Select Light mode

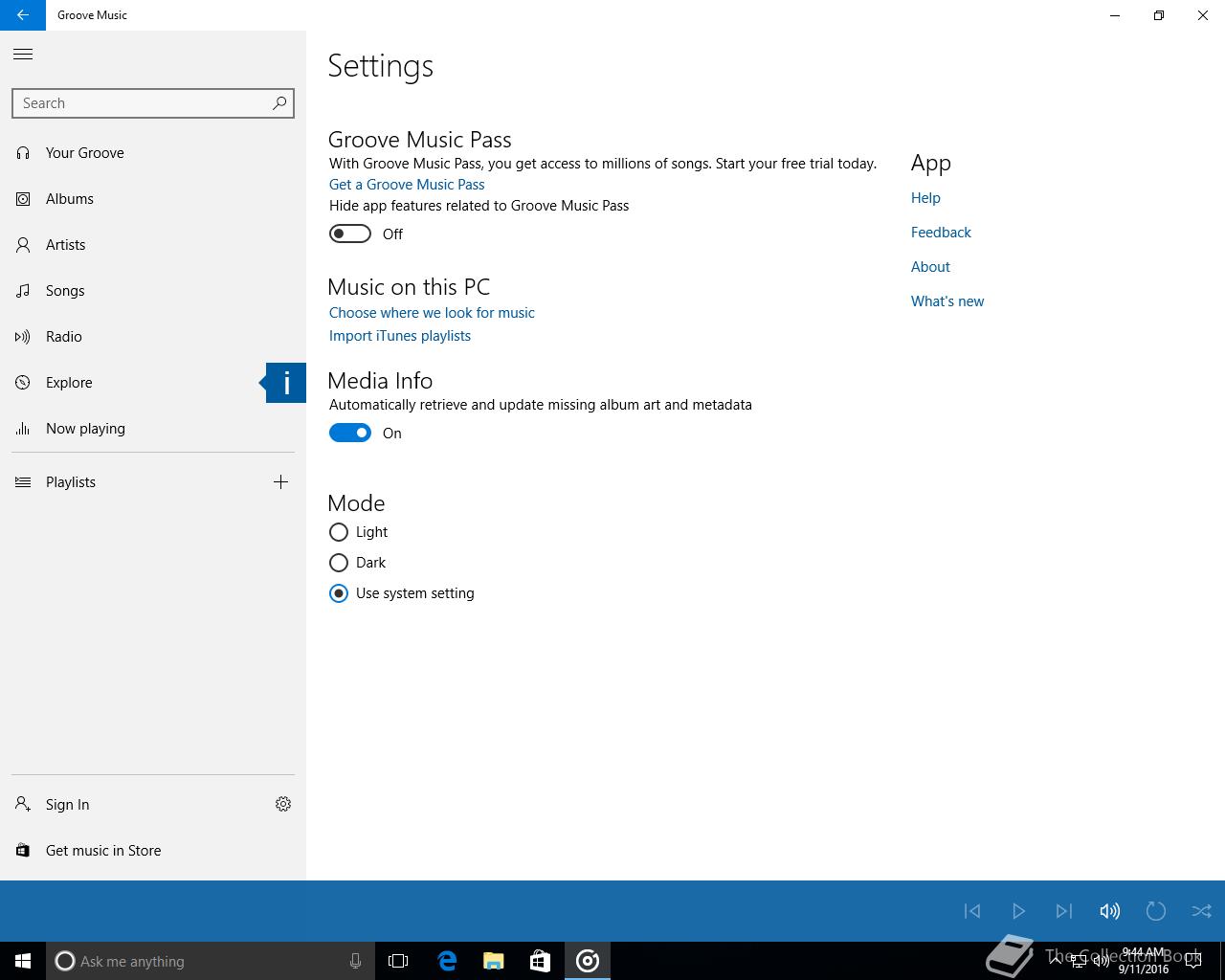tap(339, 532)
